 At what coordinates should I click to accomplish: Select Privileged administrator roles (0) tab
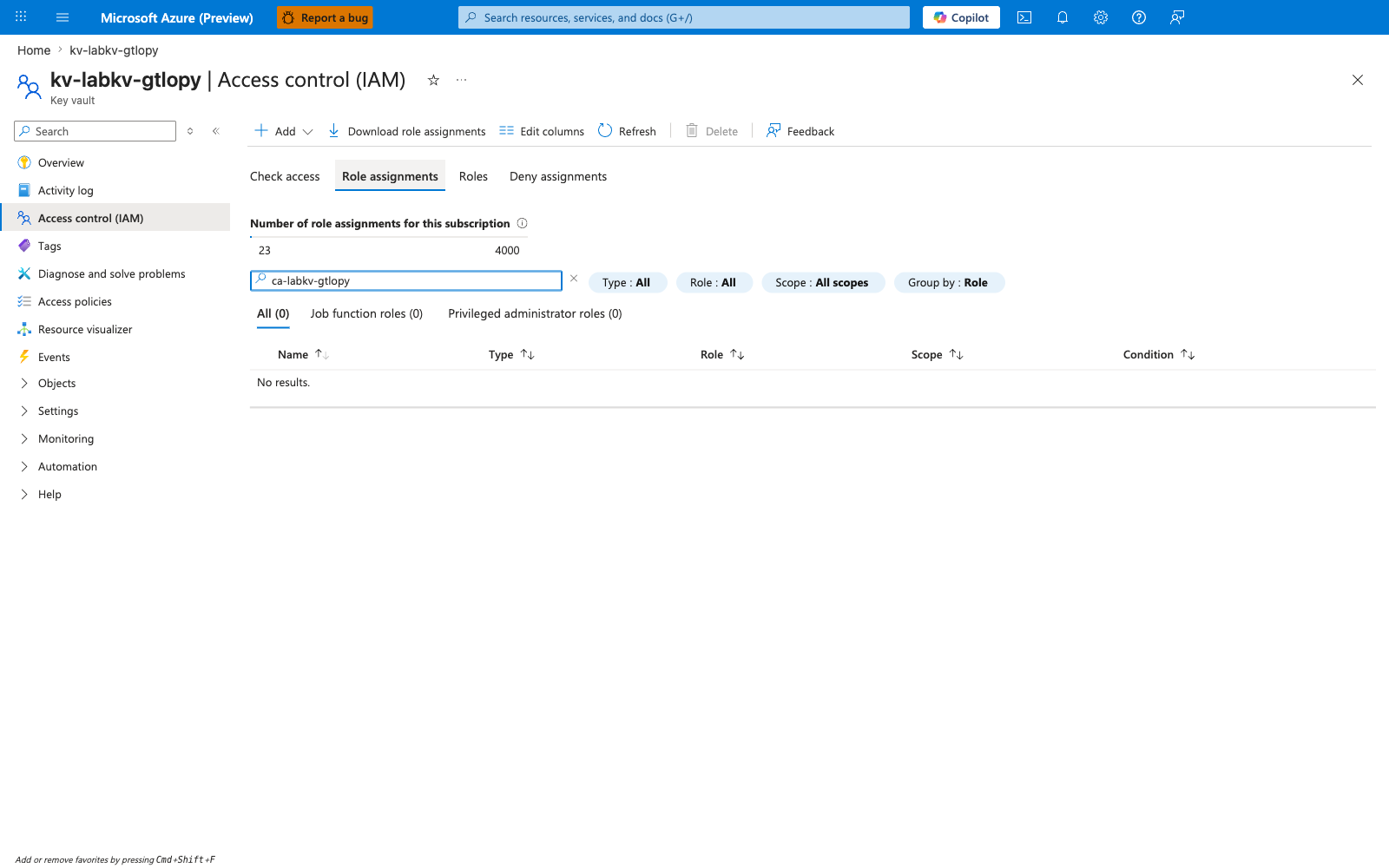tap(535, 313)
